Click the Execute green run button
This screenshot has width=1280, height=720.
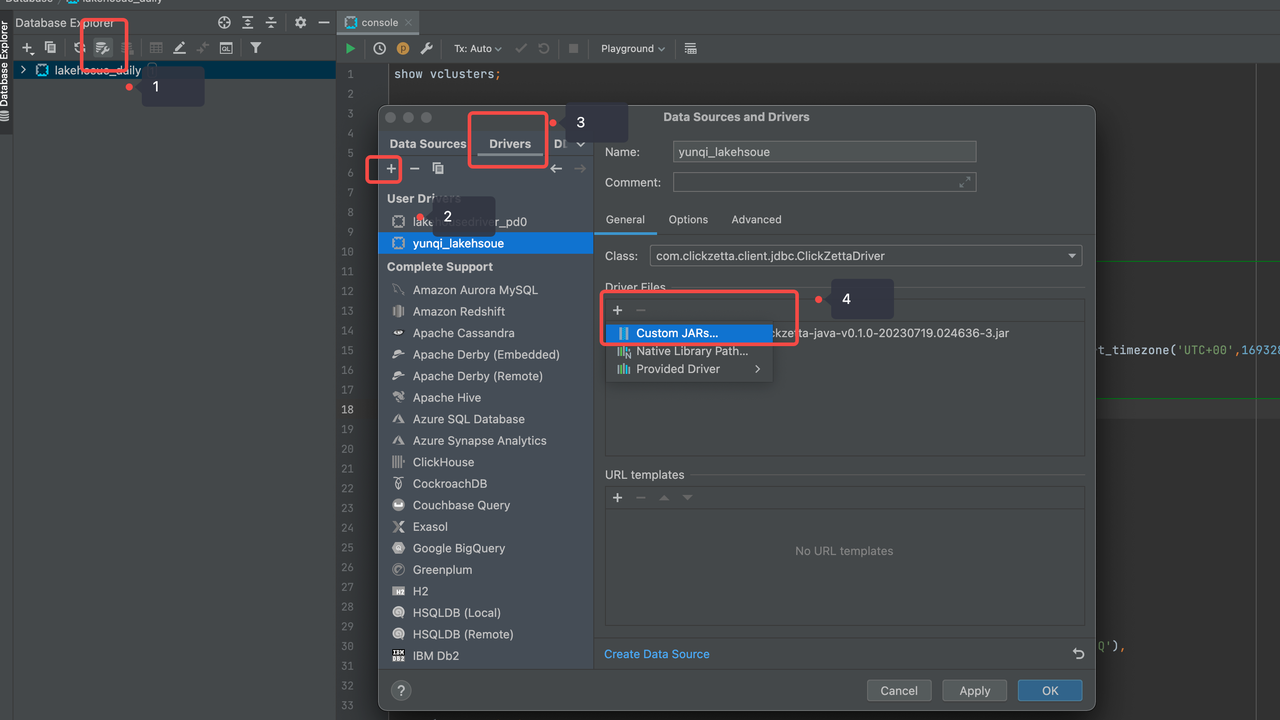coord(350,48)
